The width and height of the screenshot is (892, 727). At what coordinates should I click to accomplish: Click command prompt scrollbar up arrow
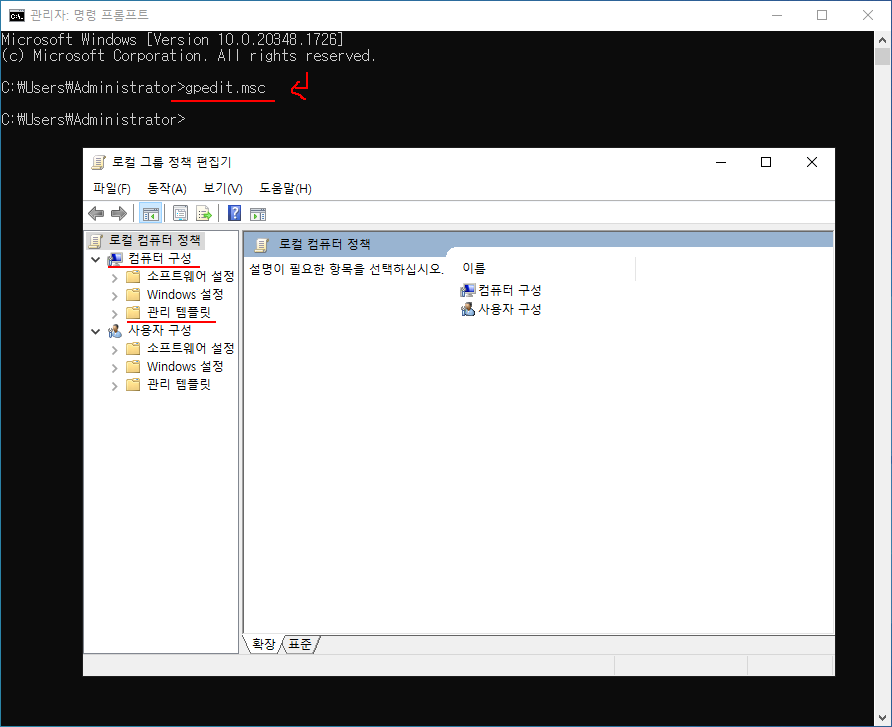882,40
